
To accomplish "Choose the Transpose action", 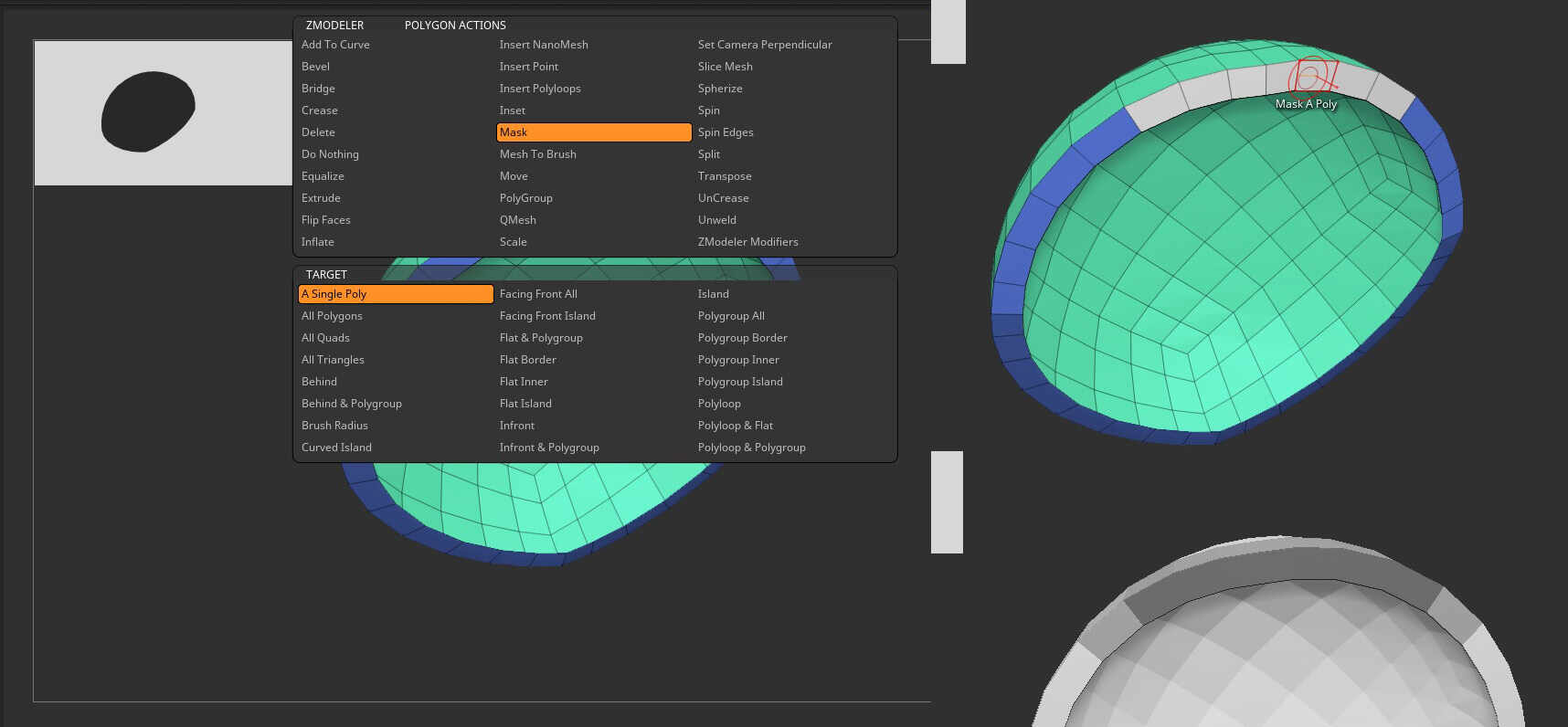I will pos(724,176).
